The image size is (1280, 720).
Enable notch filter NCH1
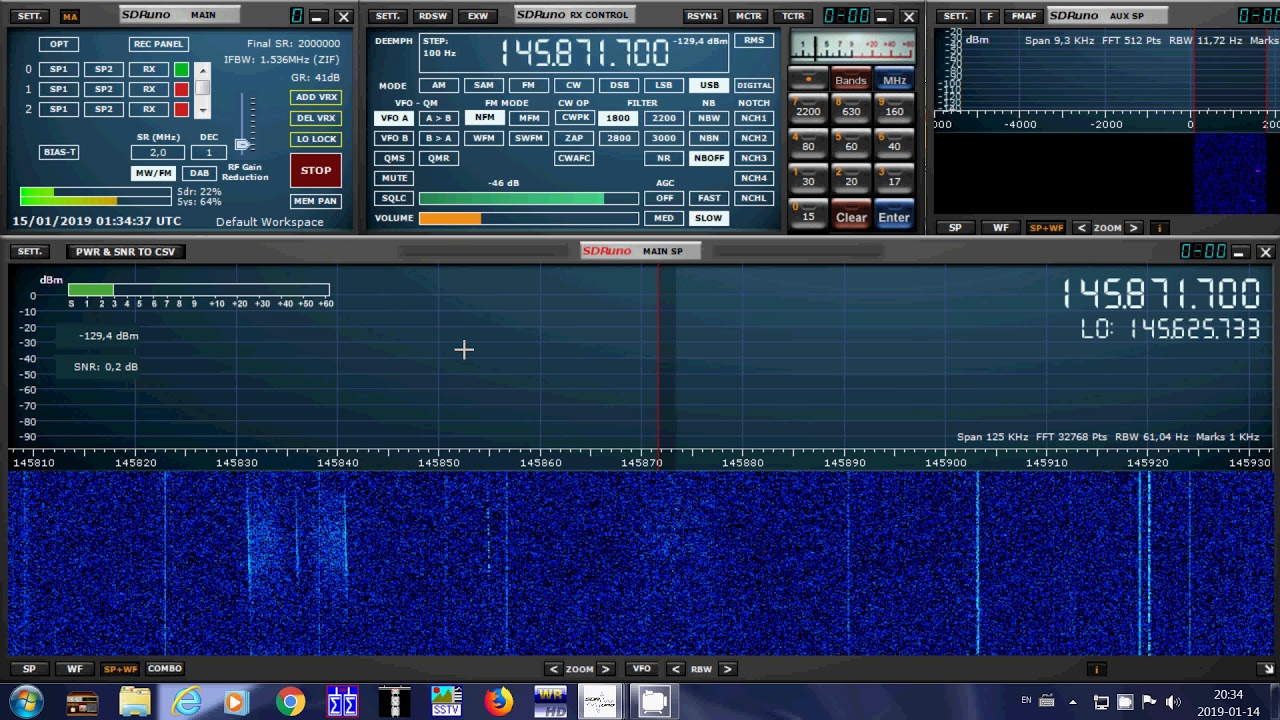point(753,118)
